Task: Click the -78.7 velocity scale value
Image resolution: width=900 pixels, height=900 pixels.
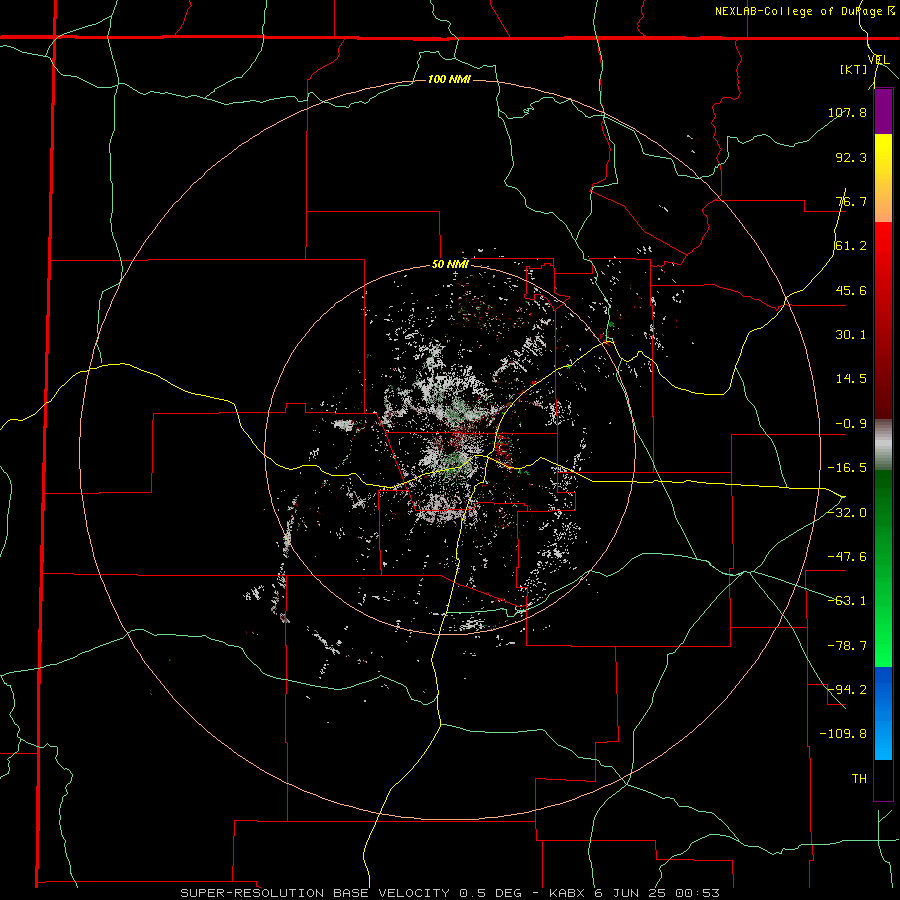Action: [847, 646]
